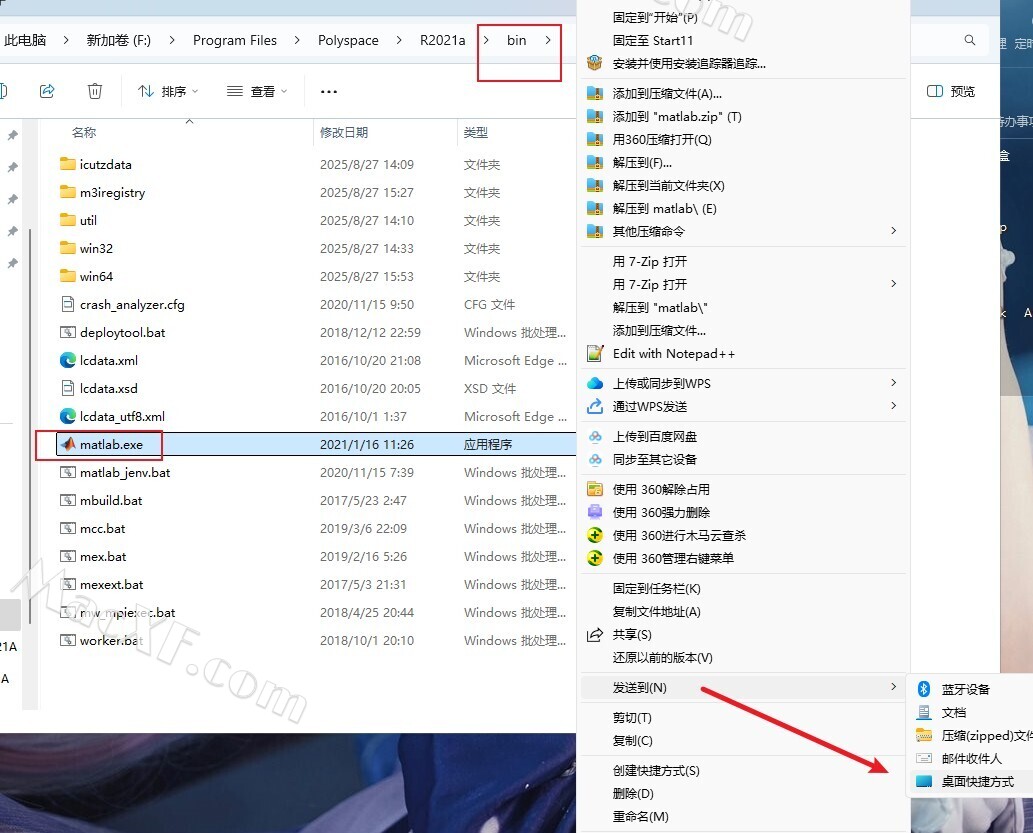
Task: Click the 360 unlock occupation icon
Action: point(595,490)
